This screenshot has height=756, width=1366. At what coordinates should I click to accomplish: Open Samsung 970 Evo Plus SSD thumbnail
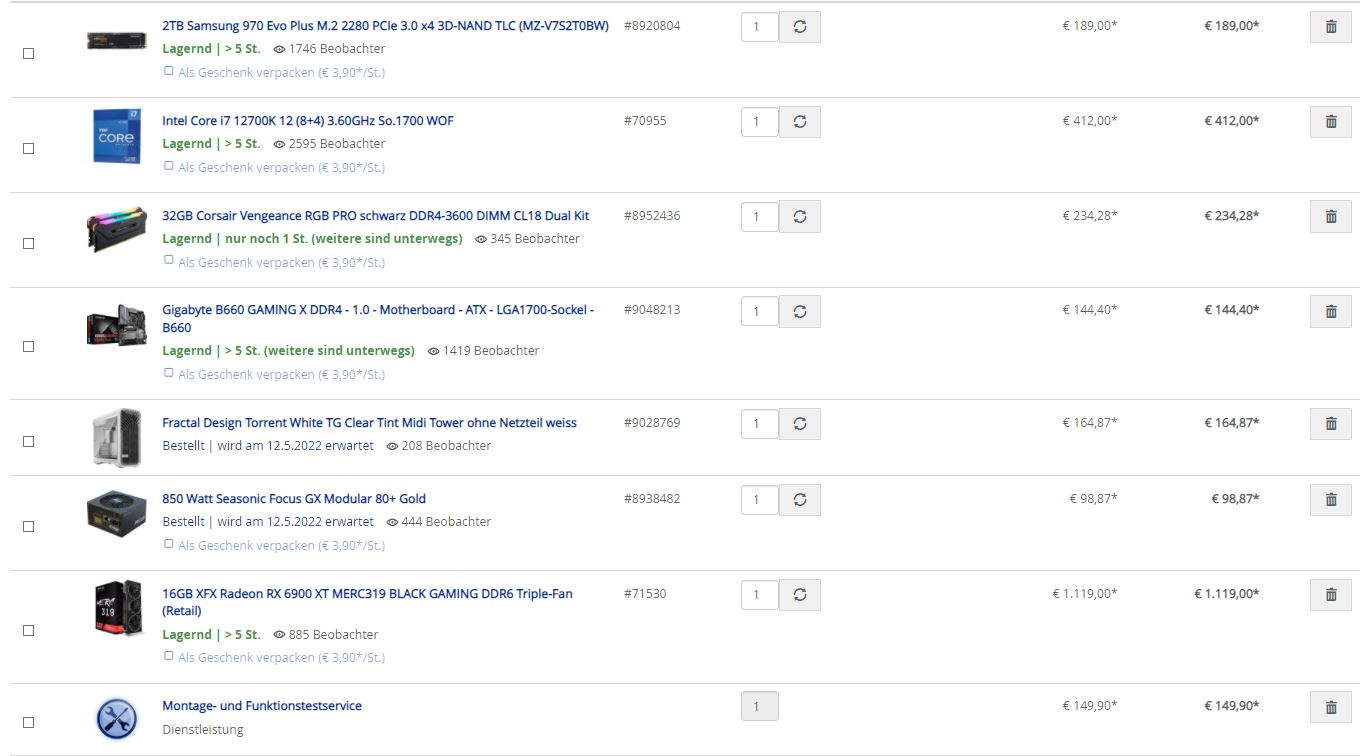coord(117,40)
